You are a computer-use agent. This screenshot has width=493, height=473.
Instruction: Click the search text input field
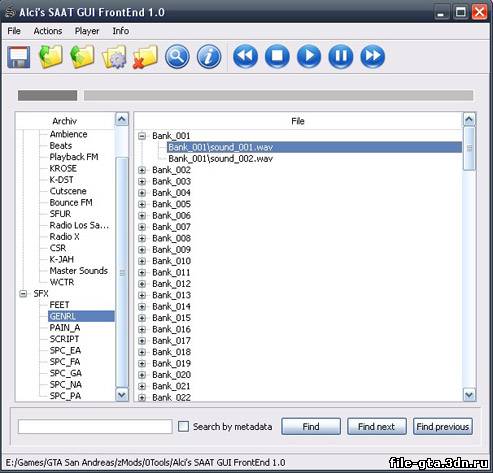coord(95,426)
